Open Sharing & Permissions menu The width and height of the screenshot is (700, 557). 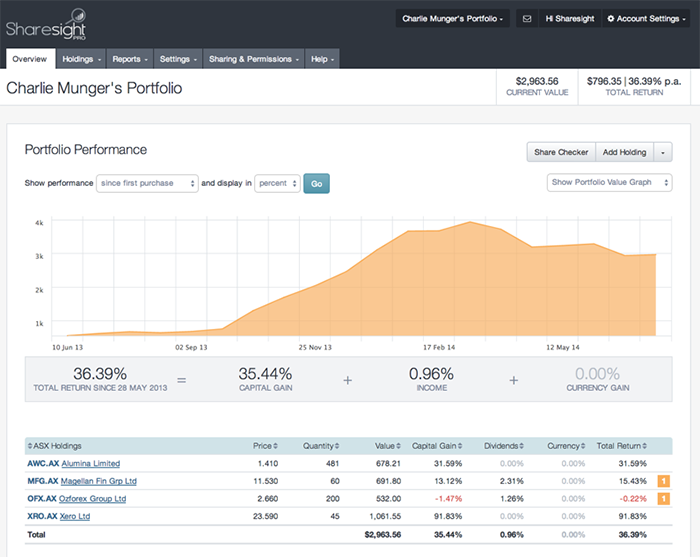click(254, 59)
